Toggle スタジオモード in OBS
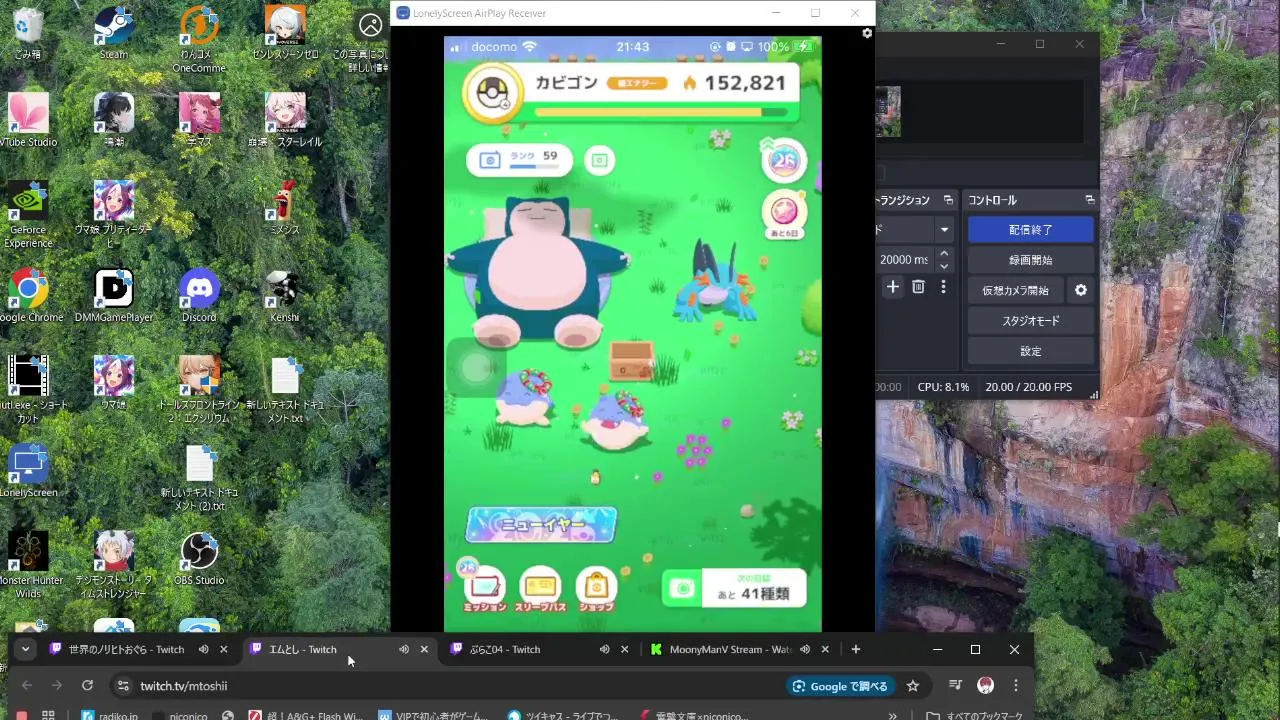The width and height of the screenshot is (1280, 720). click(1030, 321)
